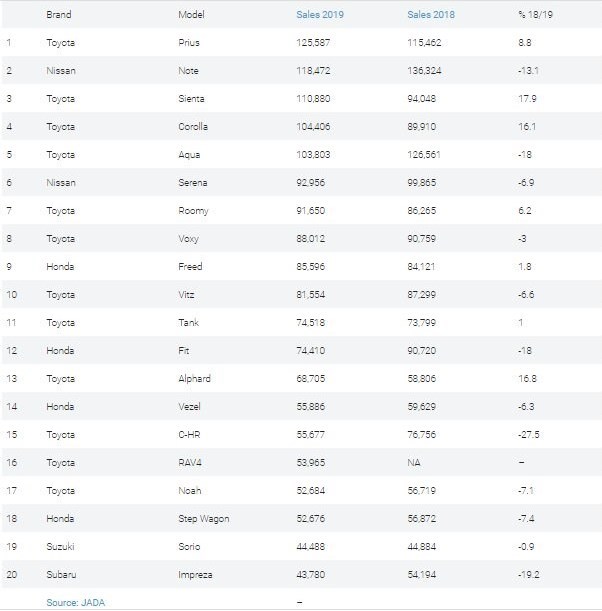Select the Aqua row's 126,561 value
Screen dimensions: 602x611
[424, 155]
